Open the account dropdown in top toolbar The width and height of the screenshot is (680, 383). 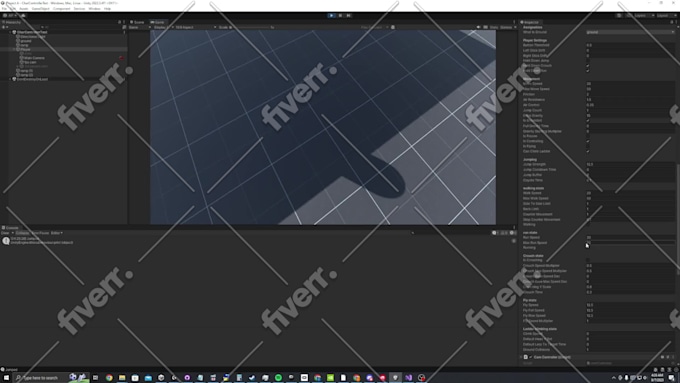(11, 16)
